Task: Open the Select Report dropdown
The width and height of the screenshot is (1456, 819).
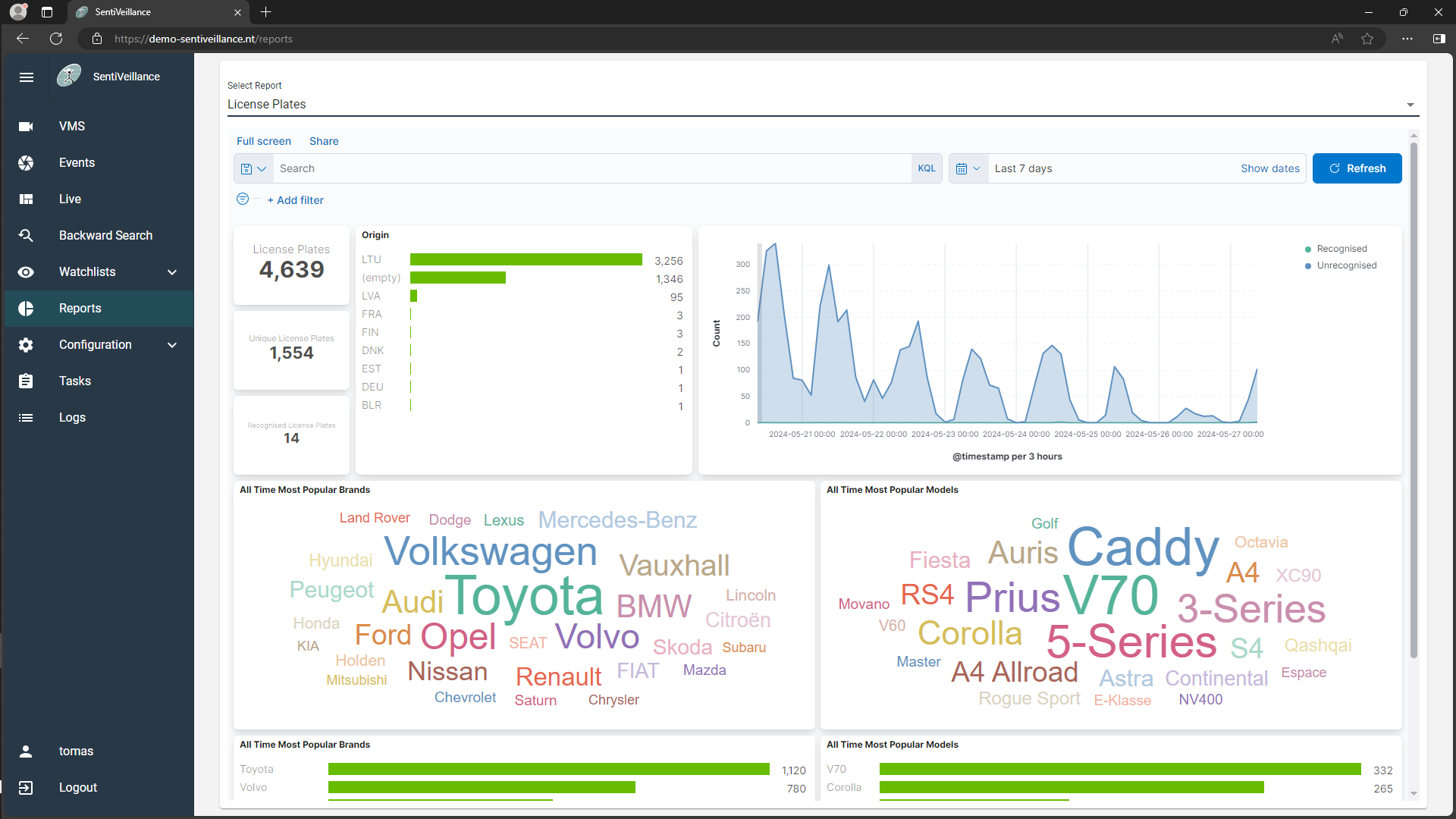Action: tap(823, 105)
